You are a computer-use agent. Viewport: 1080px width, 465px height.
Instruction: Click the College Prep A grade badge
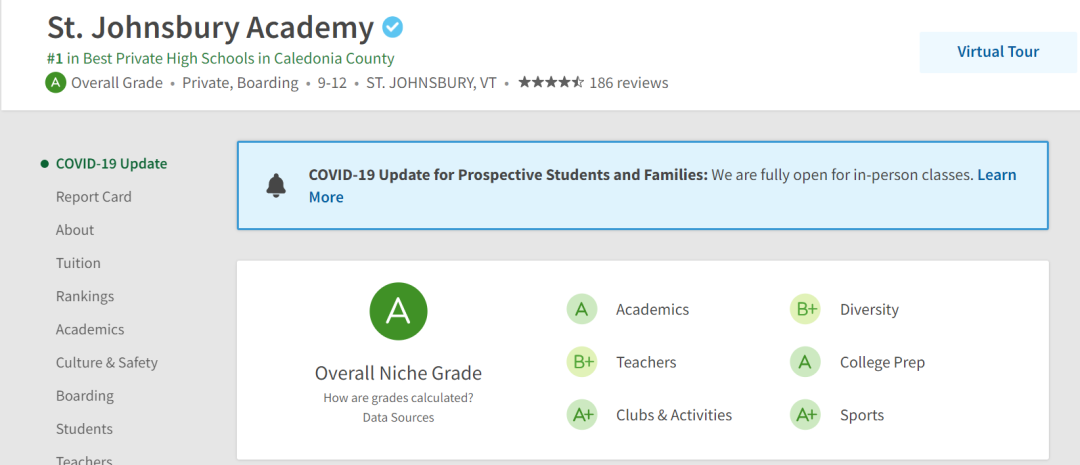(x=805, y=362)
